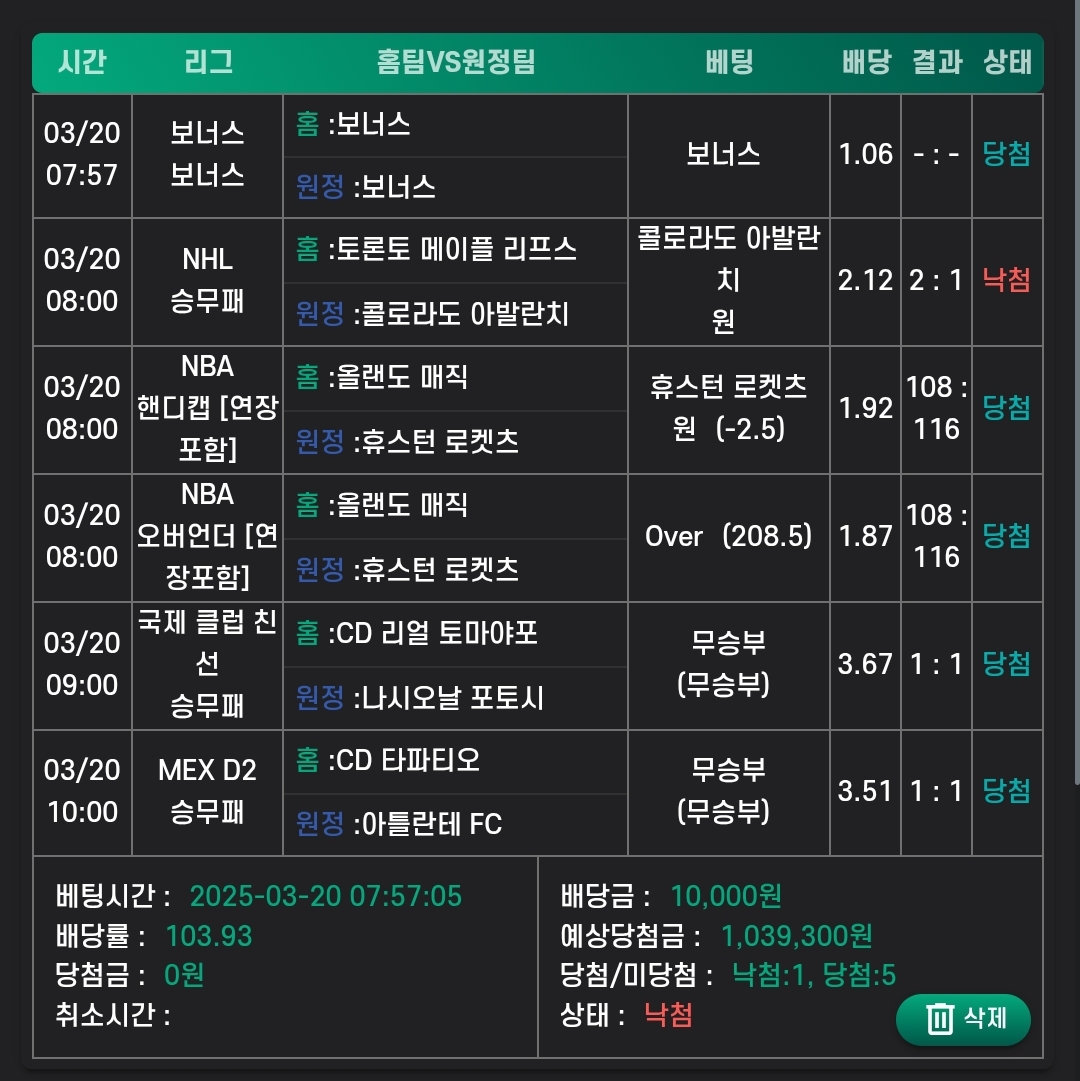Select home team CD 리얼 토마야포
Screen dimensions: 1080x1081
[438, 633]
